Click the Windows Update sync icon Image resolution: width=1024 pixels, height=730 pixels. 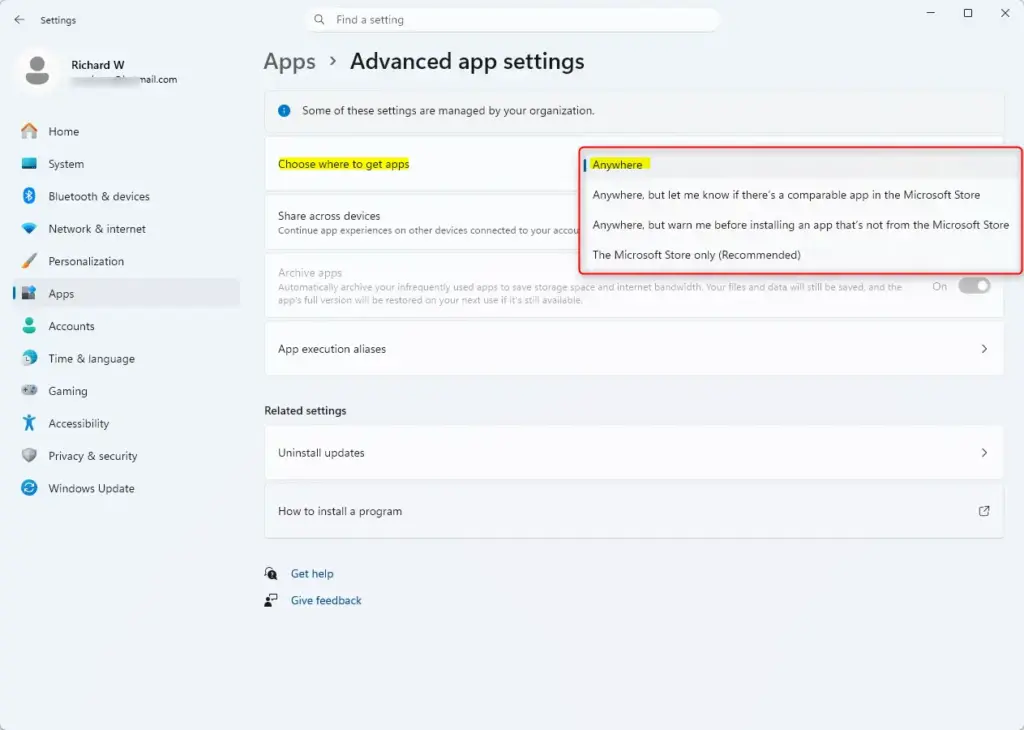tap(29, 488)
